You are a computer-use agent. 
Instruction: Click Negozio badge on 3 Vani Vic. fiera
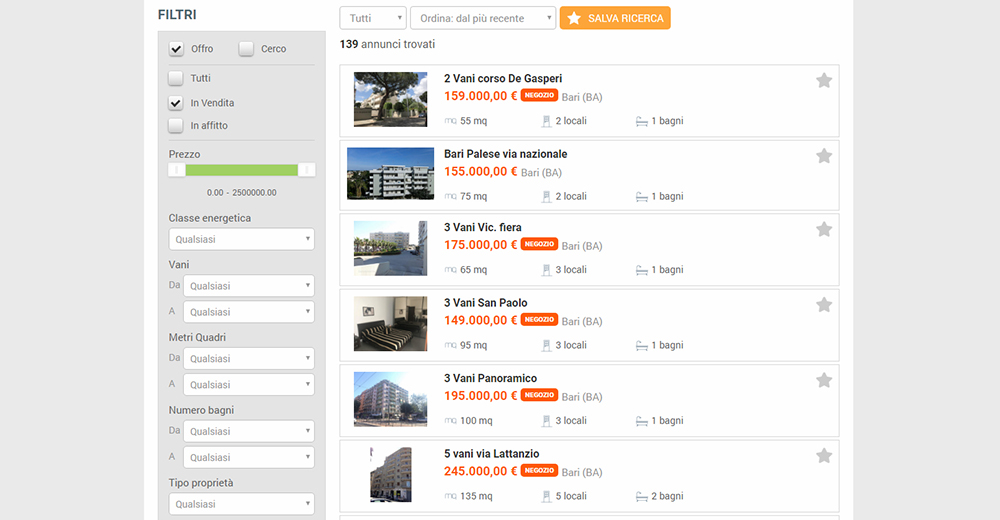tap(540, 244)
